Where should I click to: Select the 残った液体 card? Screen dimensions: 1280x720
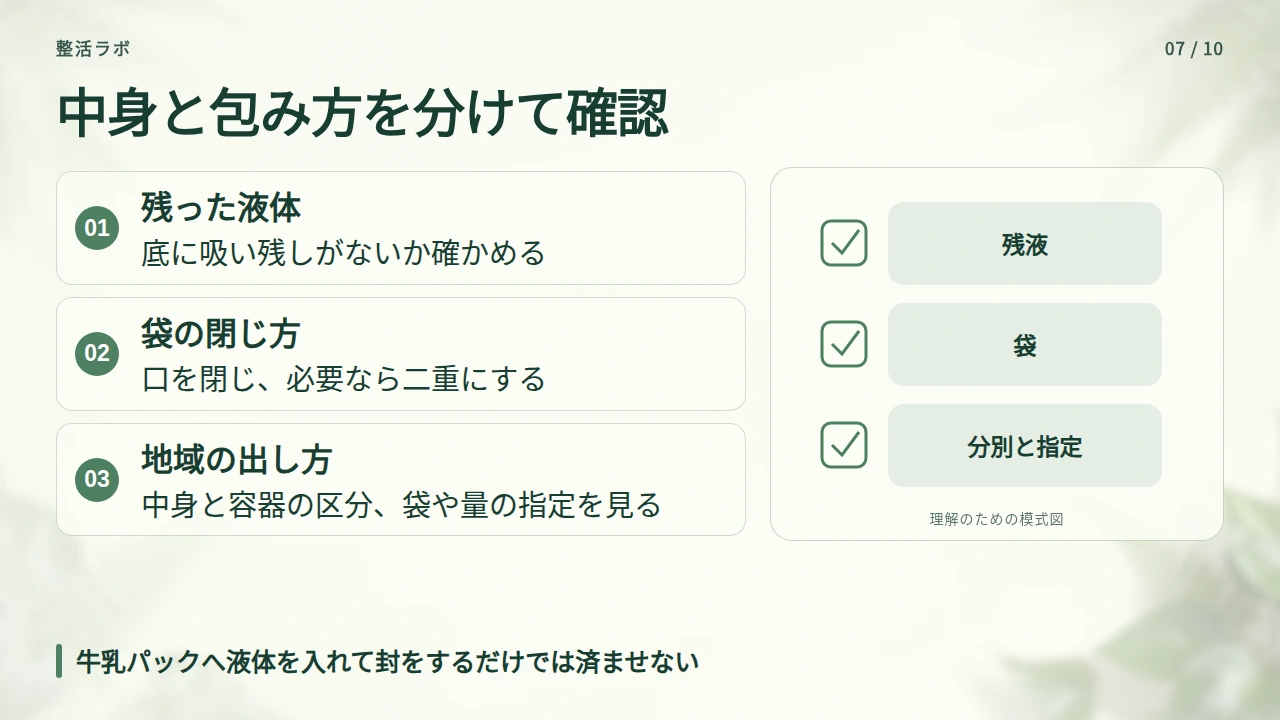click(401, 228)
